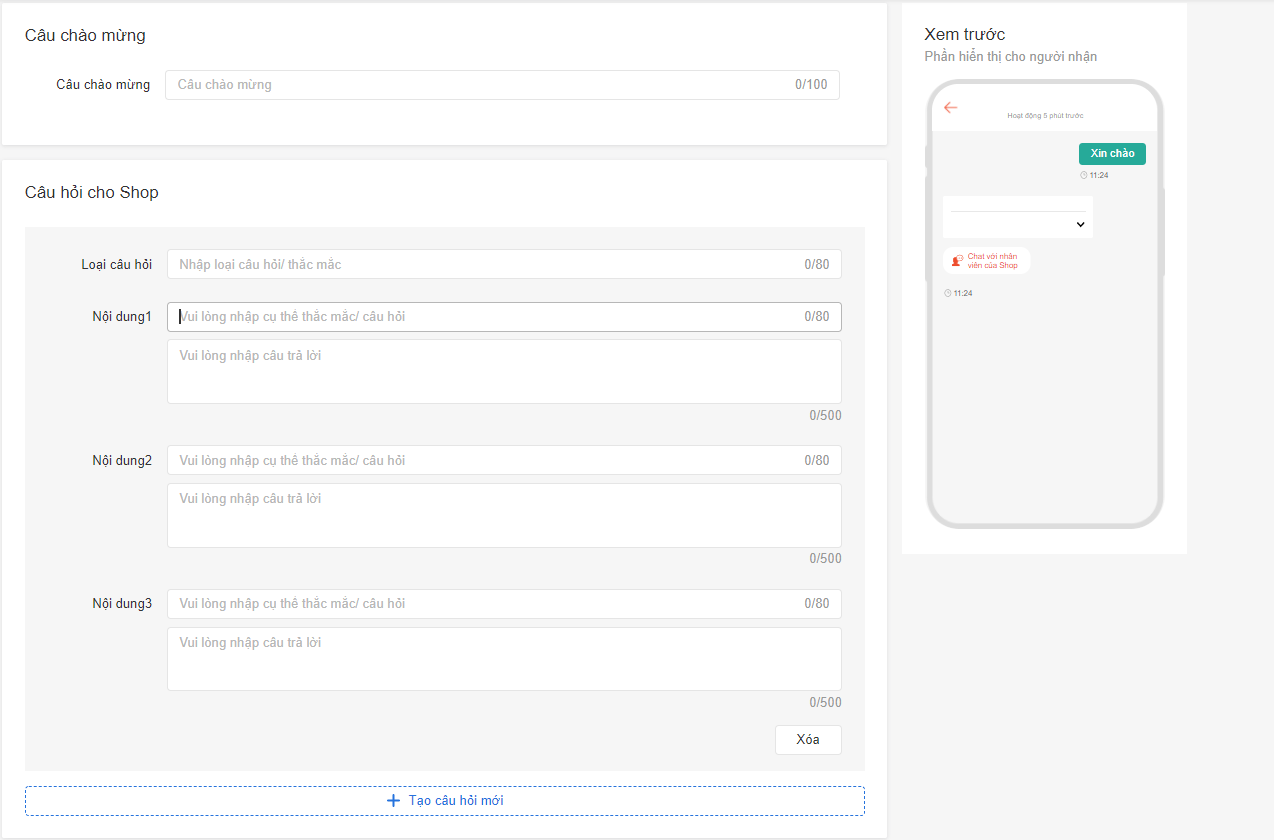Click the clock icon below the staff chat bubble

pyautogui.click(x=948, y=293)
